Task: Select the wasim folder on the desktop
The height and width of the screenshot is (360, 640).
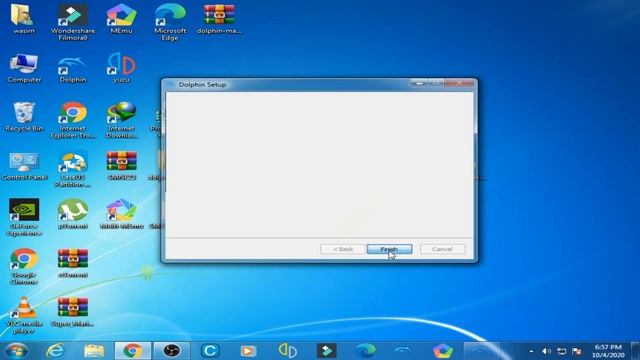Action: 24,19
